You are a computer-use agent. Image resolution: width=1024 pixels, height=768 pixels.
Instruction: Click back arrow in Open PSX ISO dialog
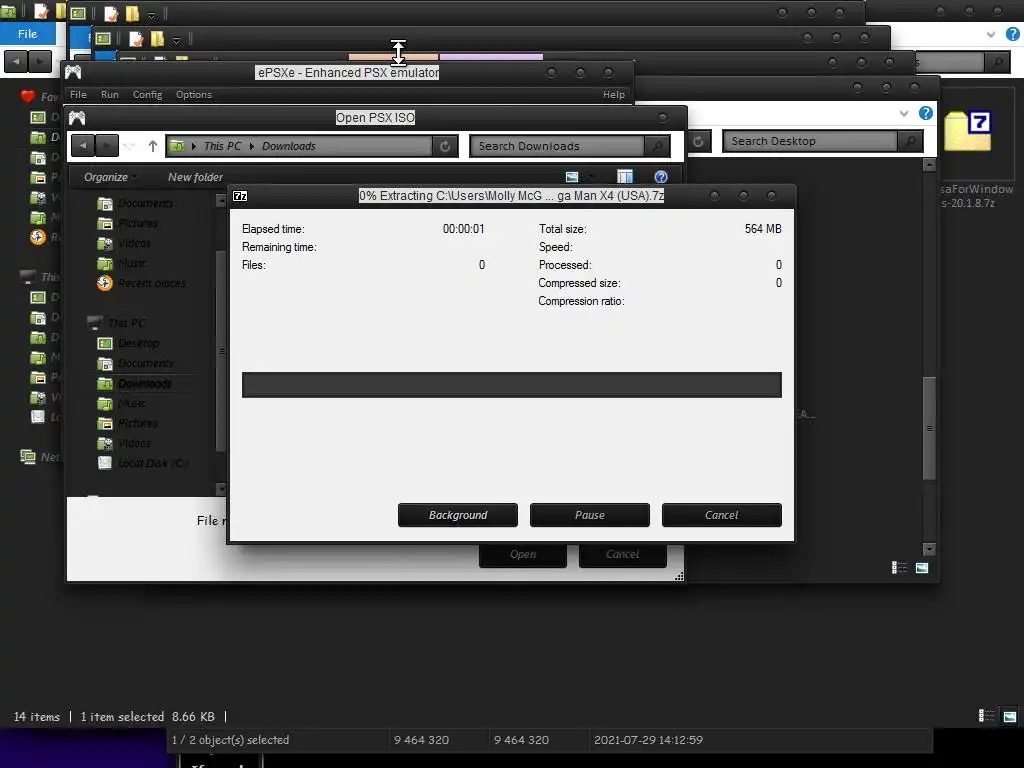pos(83,146)
